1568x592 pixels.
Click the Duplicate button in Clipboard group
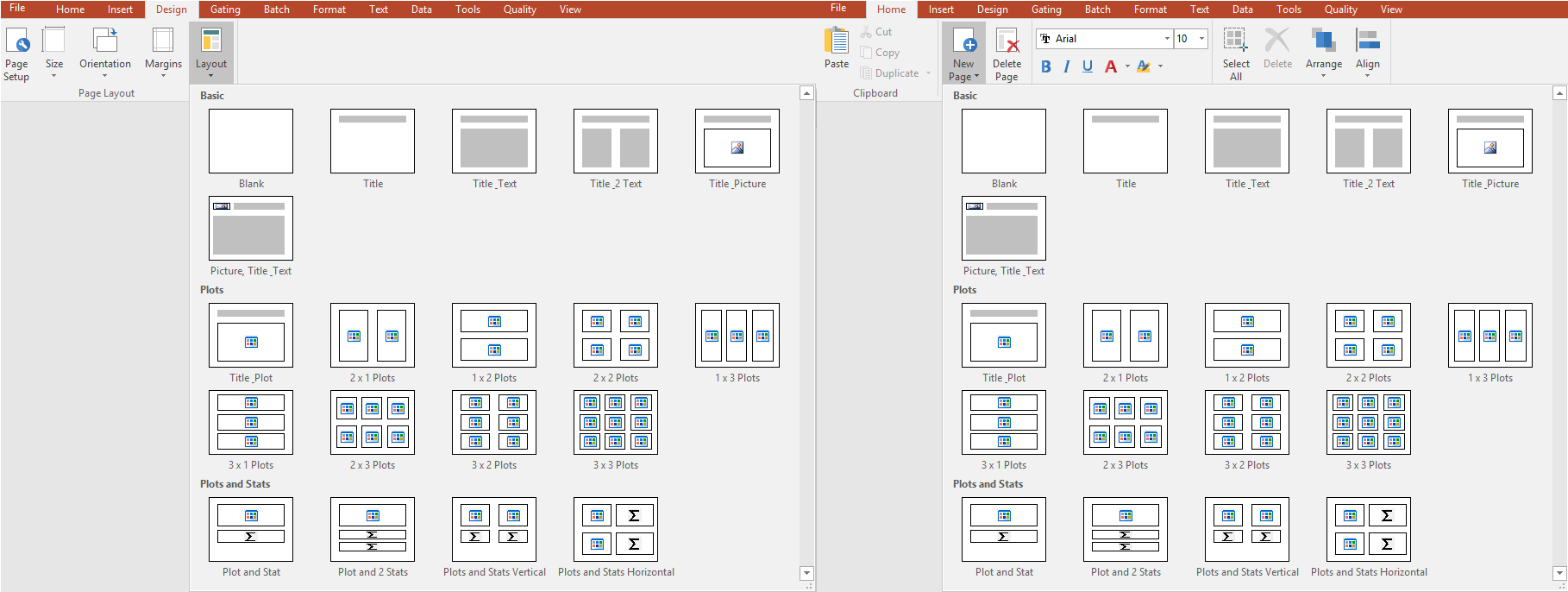coord(888,73)
